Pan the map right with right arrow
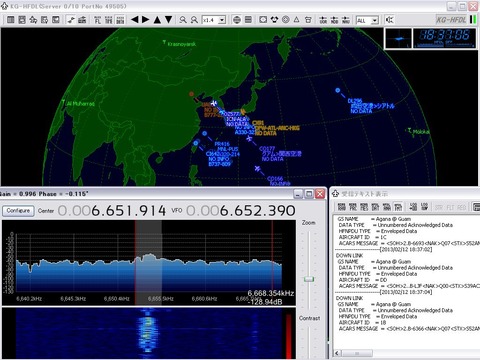This screenshot has width=480, height=360. 146,20
